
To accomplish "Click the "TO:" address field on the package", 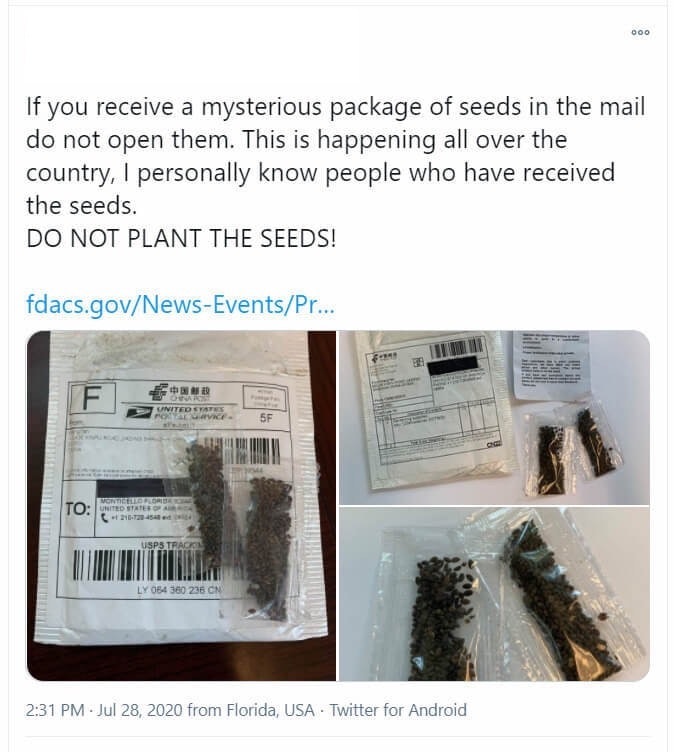I will tap(79, 509).
